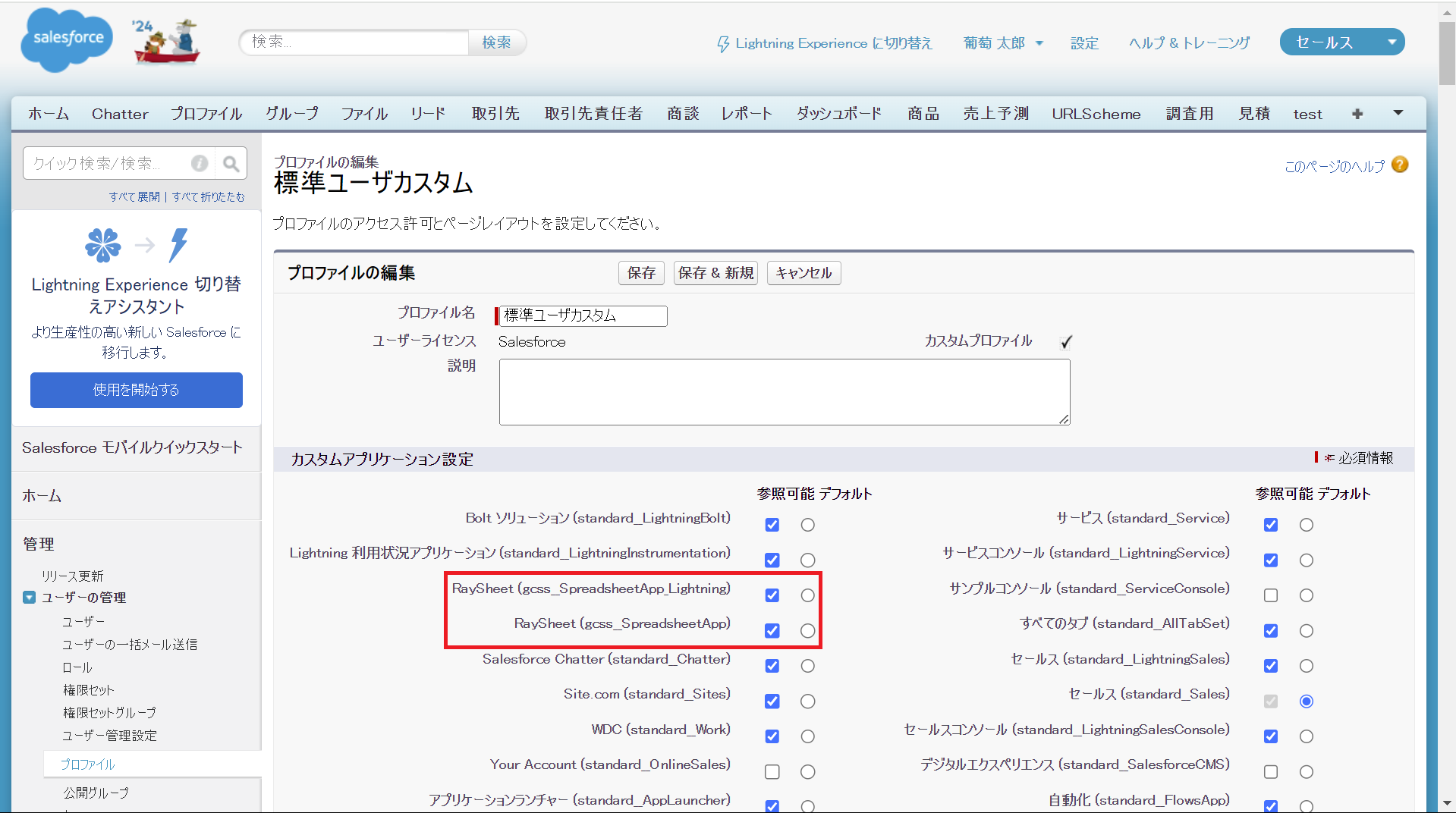Open ユーザーの一括メール送信 sidebar item
The height and width of the screenshot is (813, 1456).
point(130,645)
